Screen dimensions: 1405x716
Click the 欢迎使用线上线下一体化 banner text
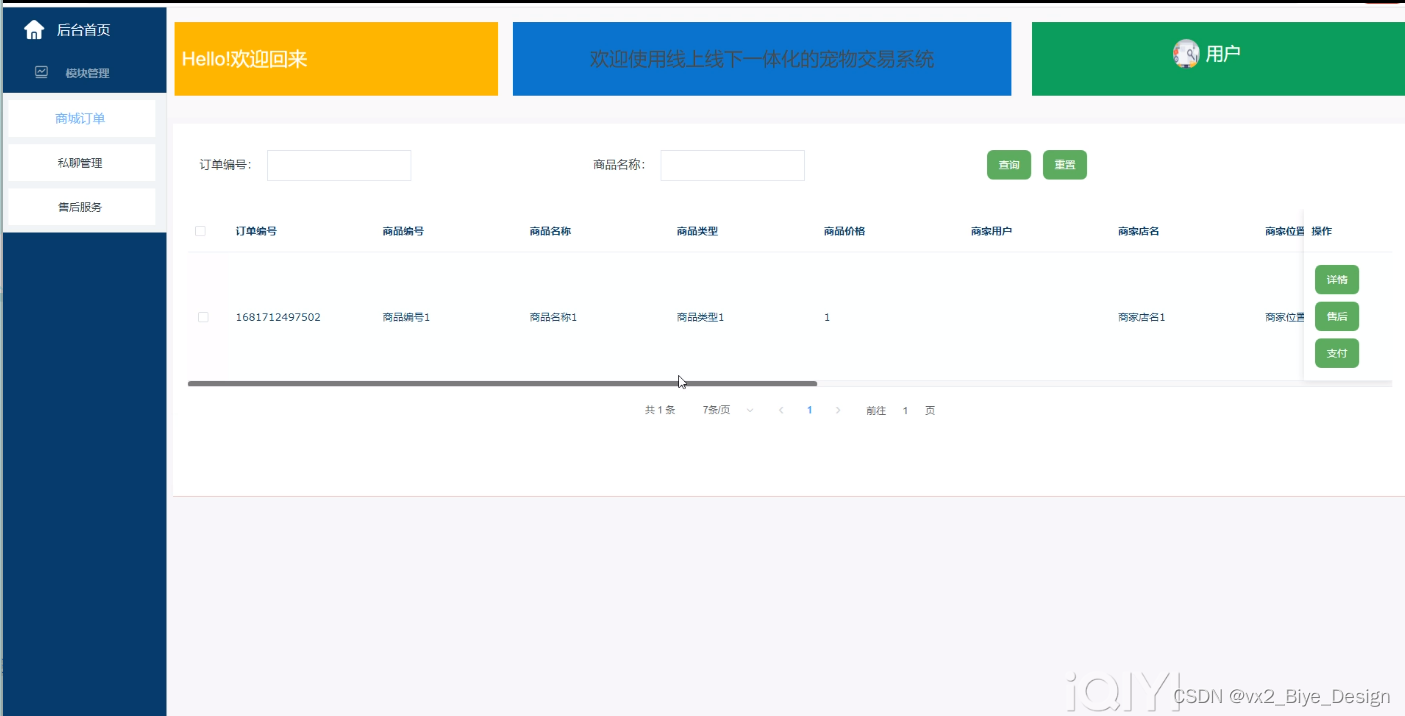coord(762,59)
